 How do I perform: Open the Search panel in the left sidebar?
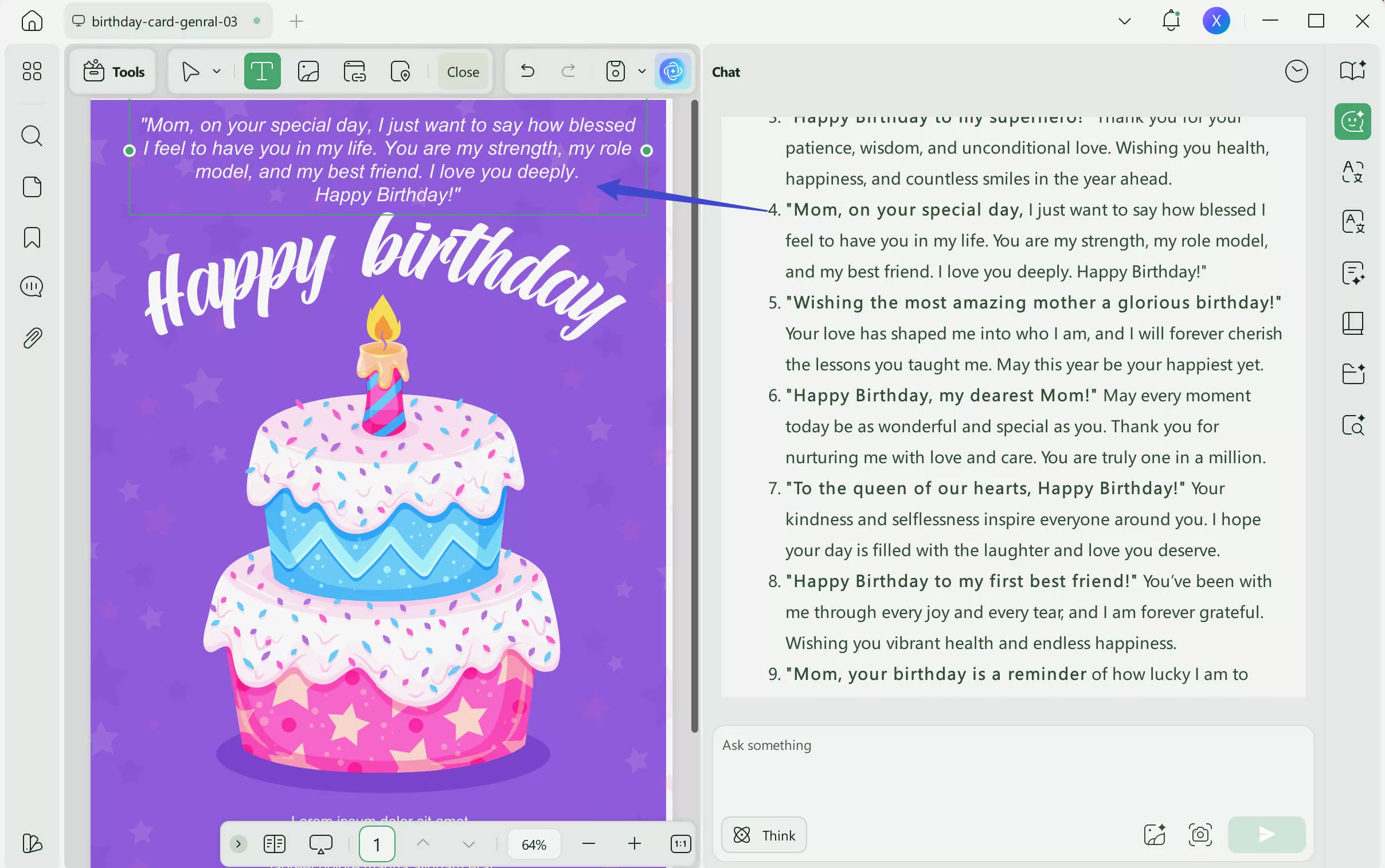[32, 136]
